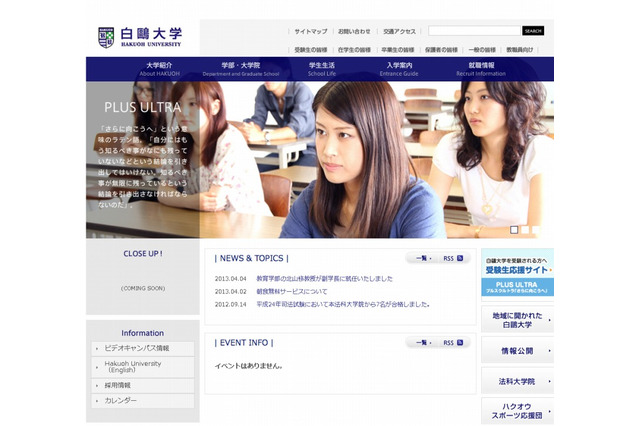Go to the 保護者の皆様 page
This screenshot has height=426, width=640.
pyautogui.click(x=441, y=50)
